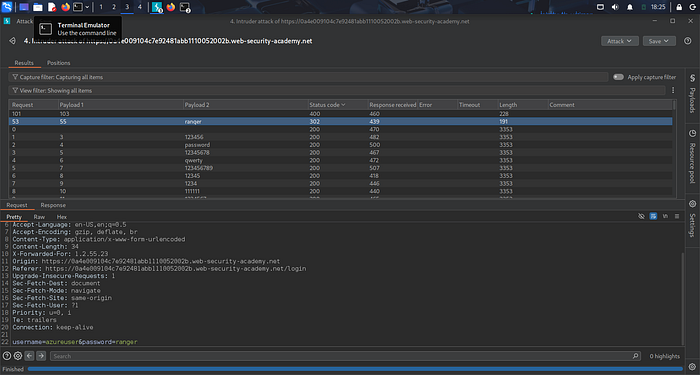Switch to workspace 2

click(x=114, y=7)
